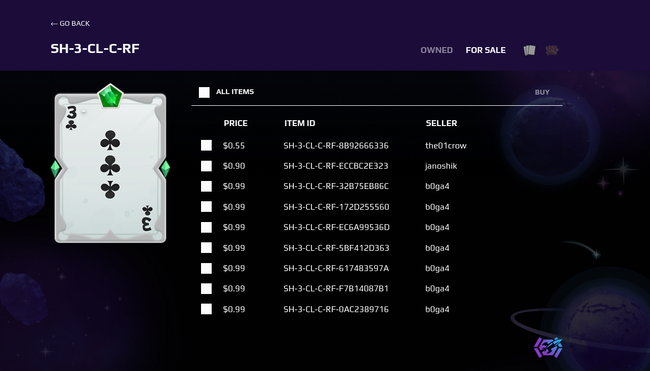Click the $0.55 price value

pyautogui.click(x=234, y=145)
